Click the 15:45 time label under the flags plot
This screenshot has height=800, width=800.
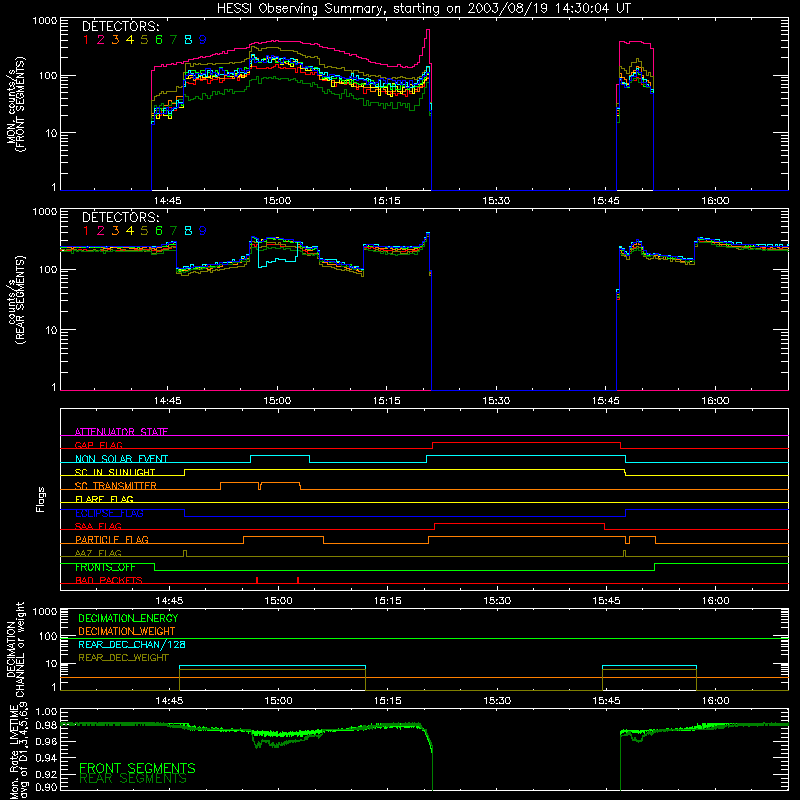coord(607,601)
